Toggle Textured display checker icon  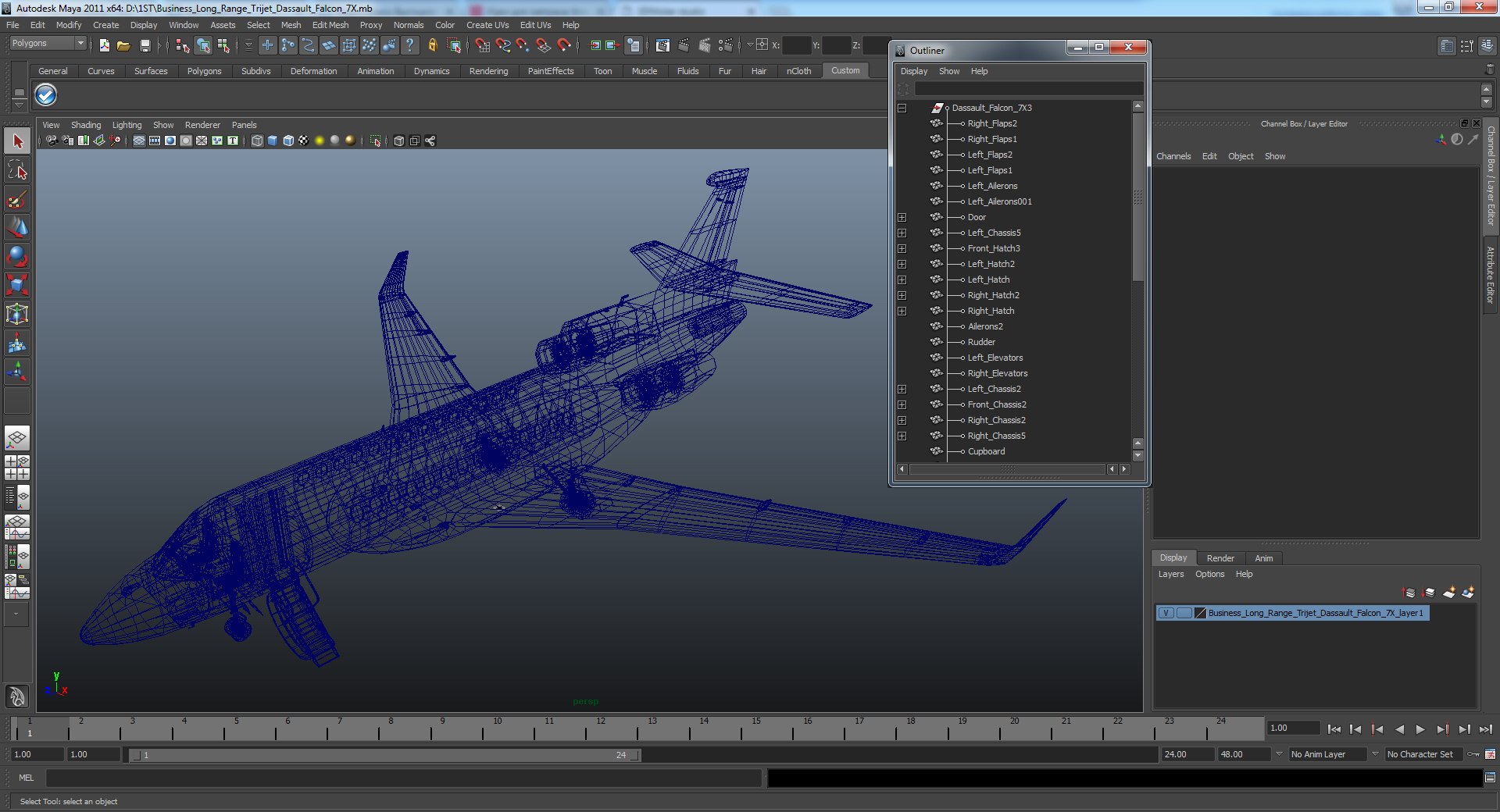click(x=304, y=141)
